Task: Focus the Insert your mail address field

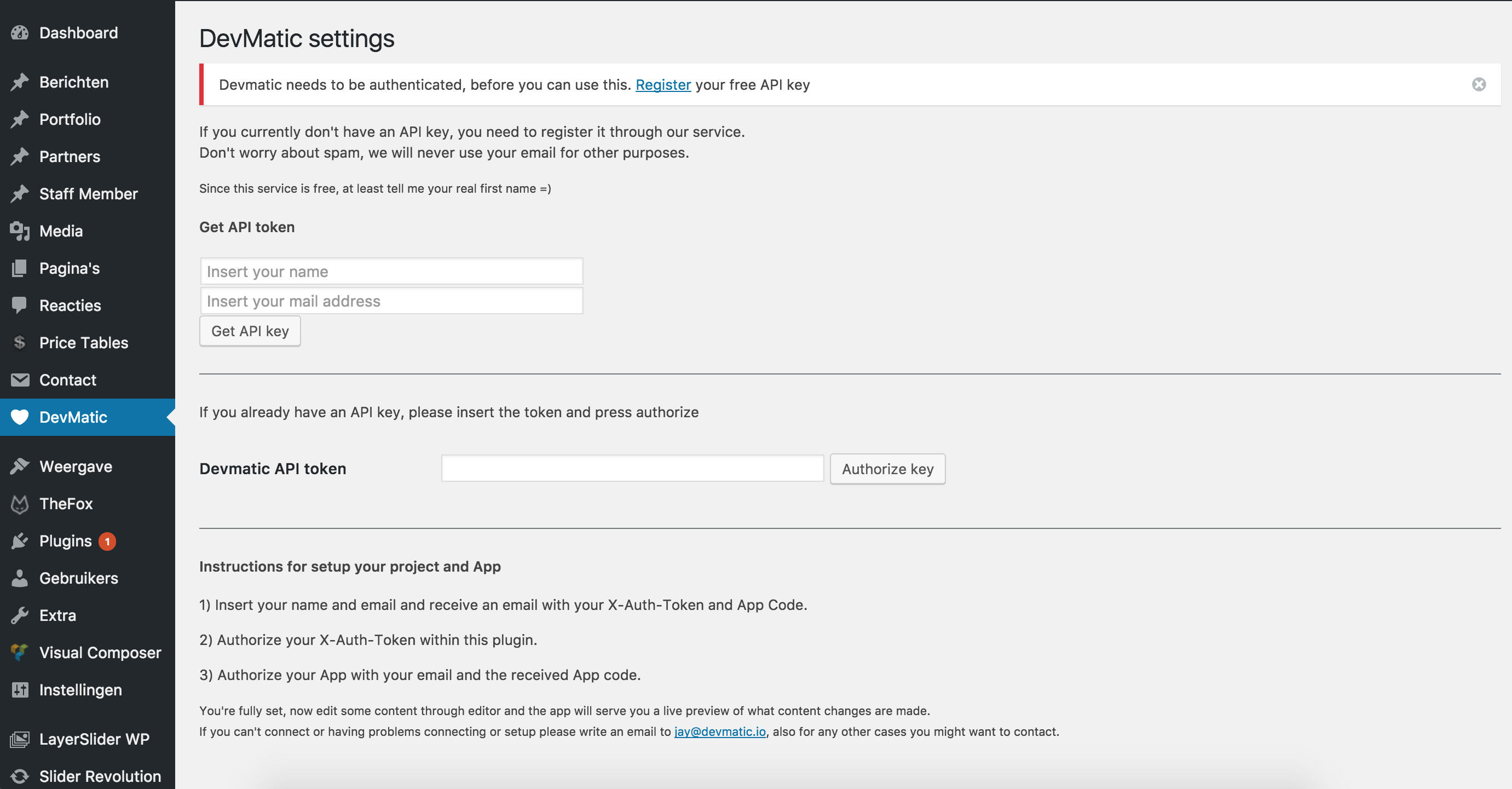Action: (391, 301)
